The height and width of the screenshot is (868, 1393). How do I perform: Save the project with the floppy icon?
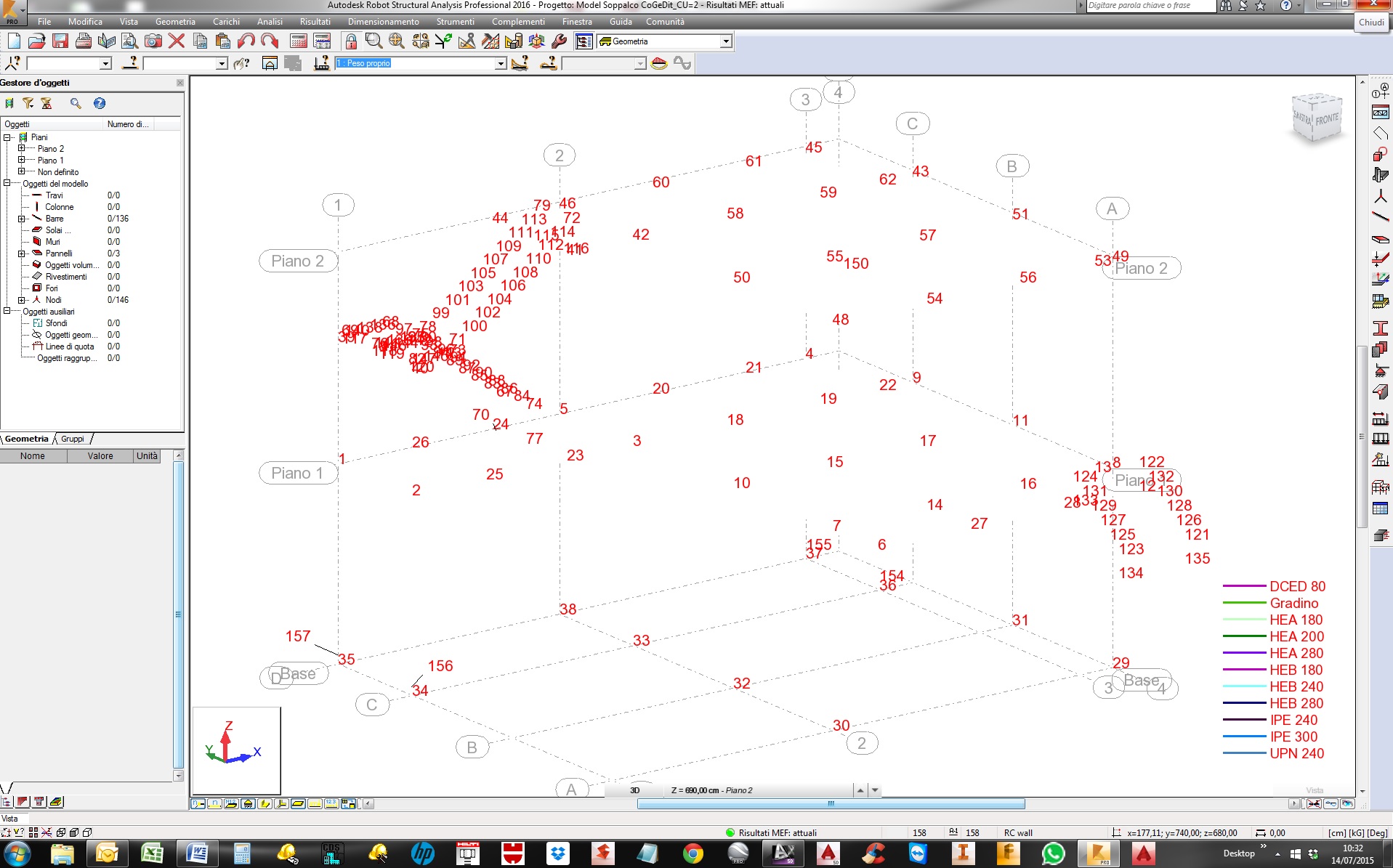point(60,41)
